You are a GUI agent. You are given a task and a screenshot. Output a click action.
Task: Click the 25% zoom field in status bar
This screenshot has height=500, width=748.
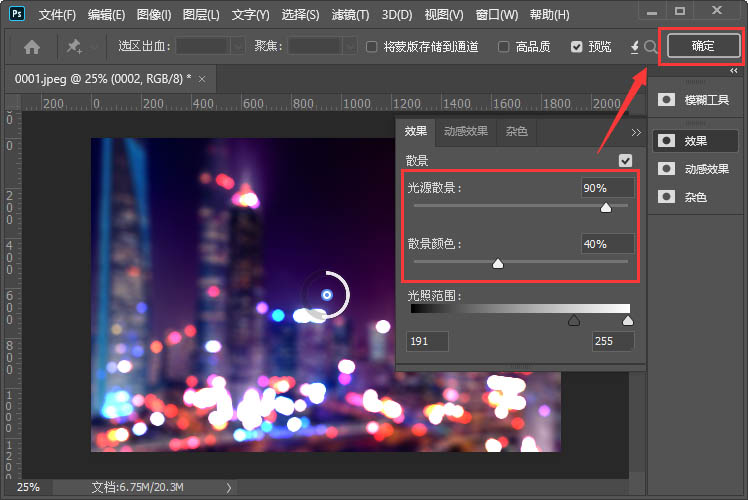pos(28,488)
